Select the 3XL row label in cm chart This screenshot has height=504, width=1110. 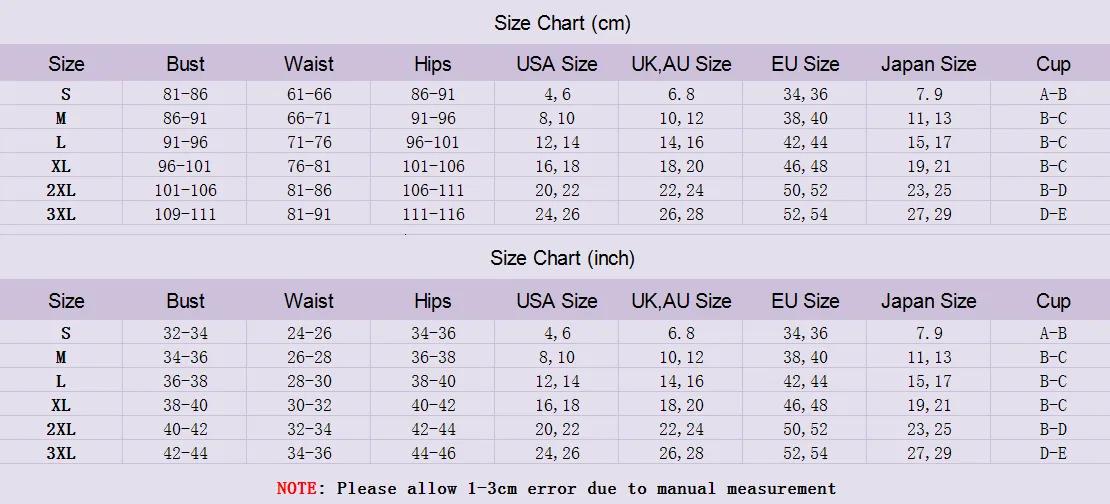coord(61,214)
